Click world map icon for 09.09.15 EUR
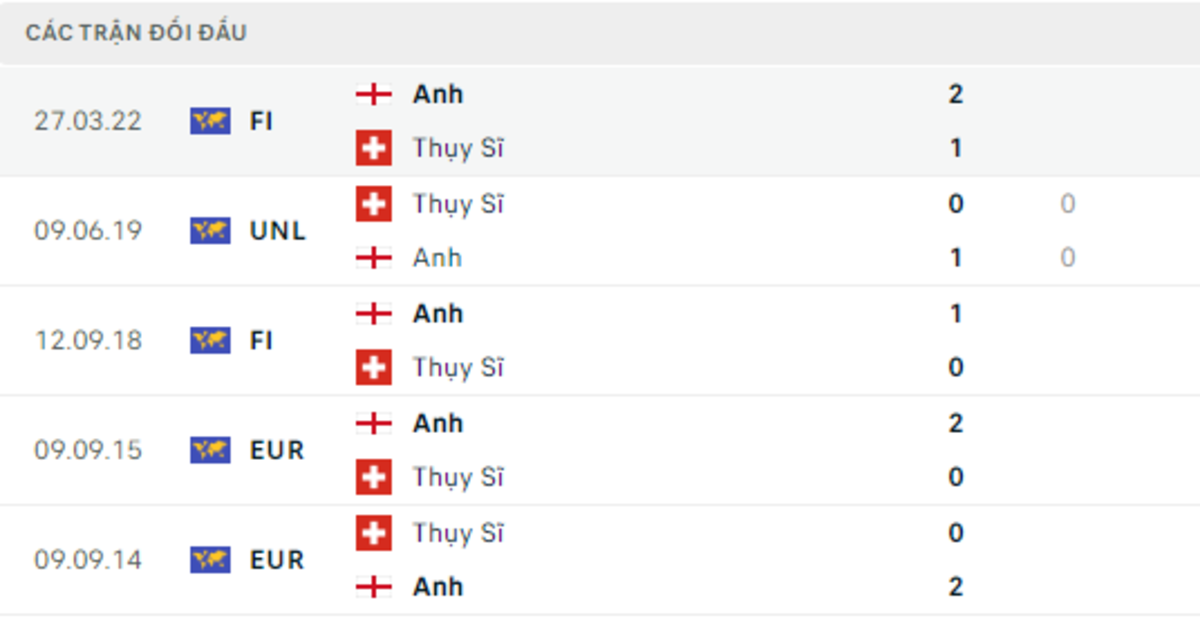The height and width of the screenshot is (627, 1200). pos(210,450)
